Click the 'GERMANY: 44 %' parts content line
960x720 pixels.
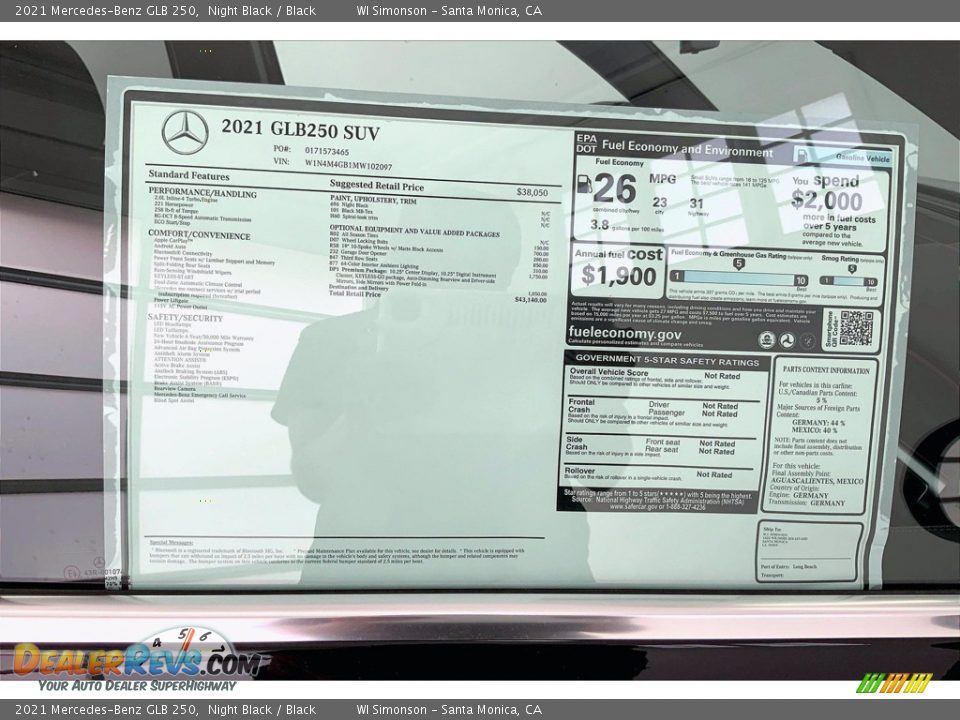[818, 422]
